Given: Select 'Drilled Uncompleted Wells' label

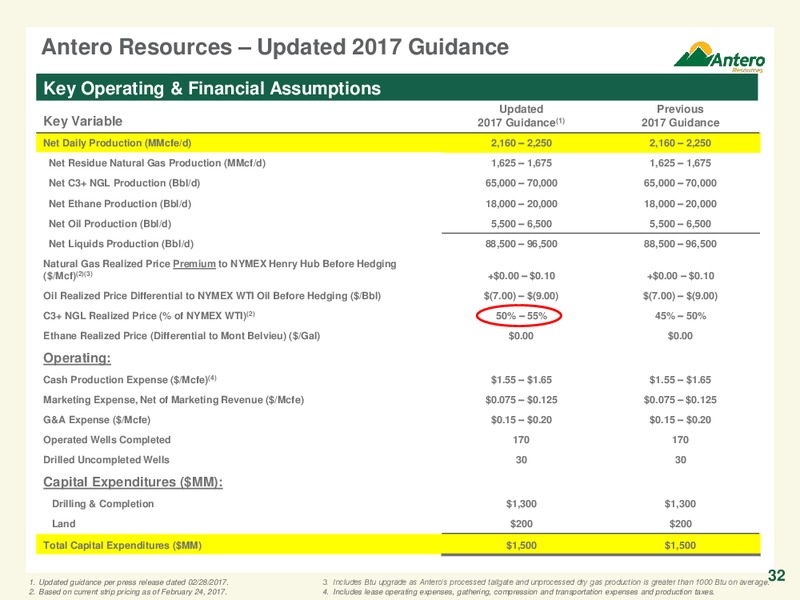Looking at the screenshot, I should click(106, 459).
